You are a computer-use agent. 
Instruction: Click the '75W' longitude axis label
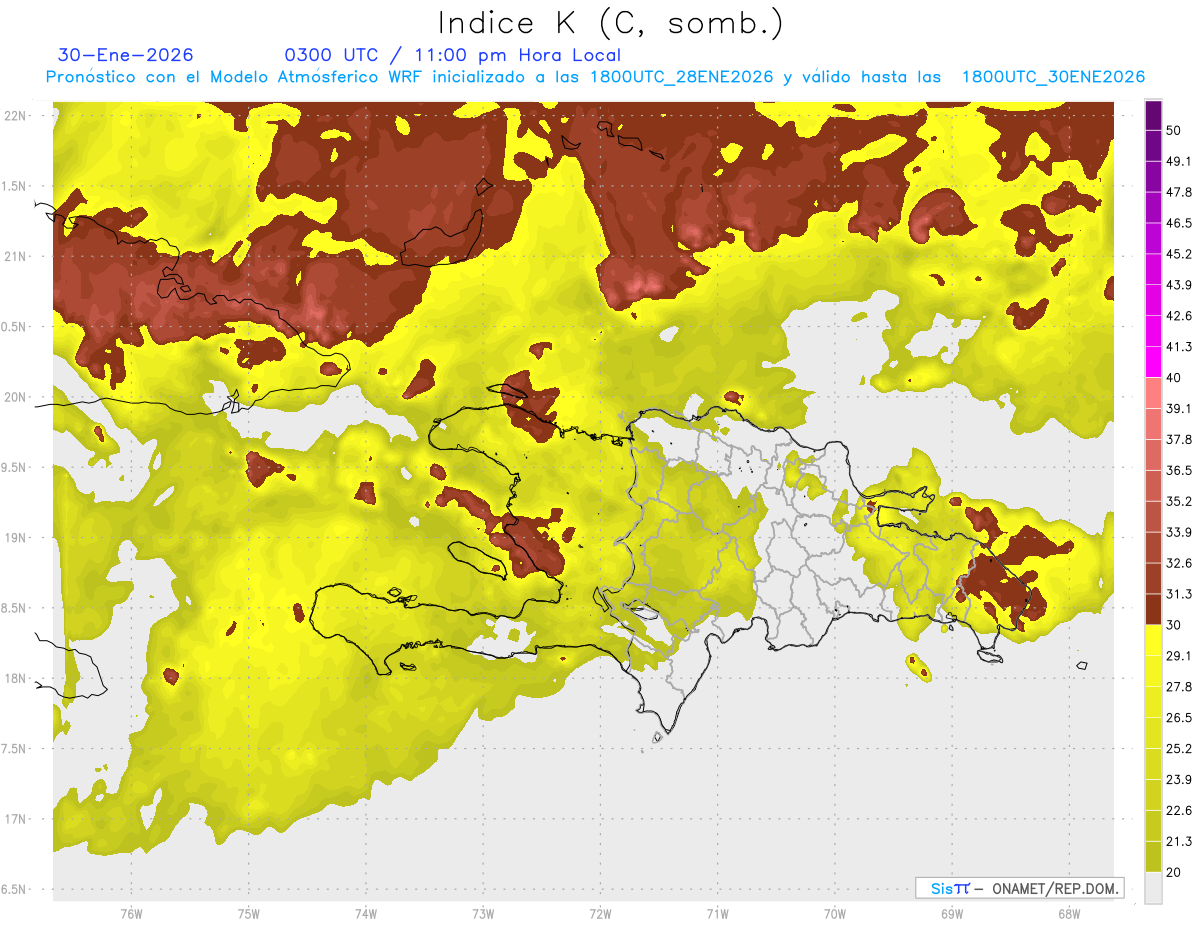click(x=249, y=914)
